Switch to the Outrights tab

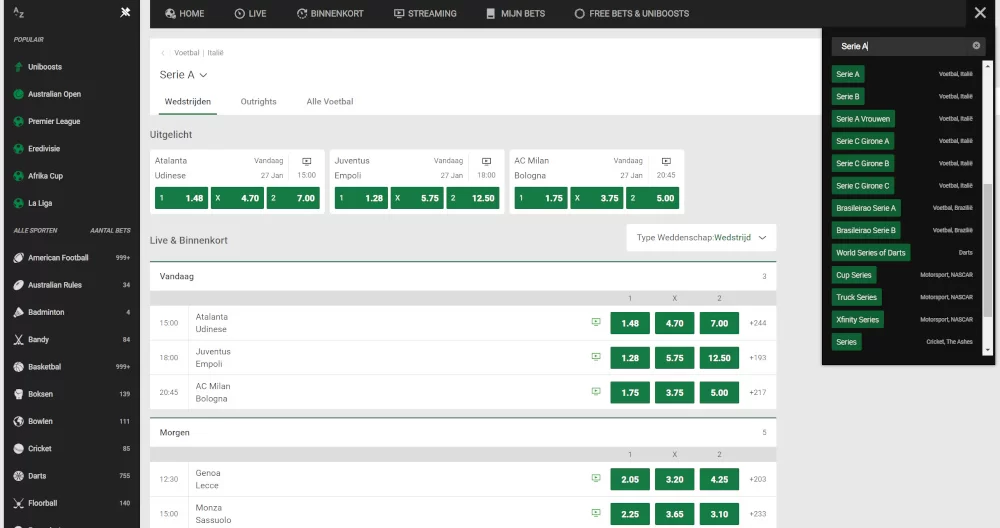(258, 102)
